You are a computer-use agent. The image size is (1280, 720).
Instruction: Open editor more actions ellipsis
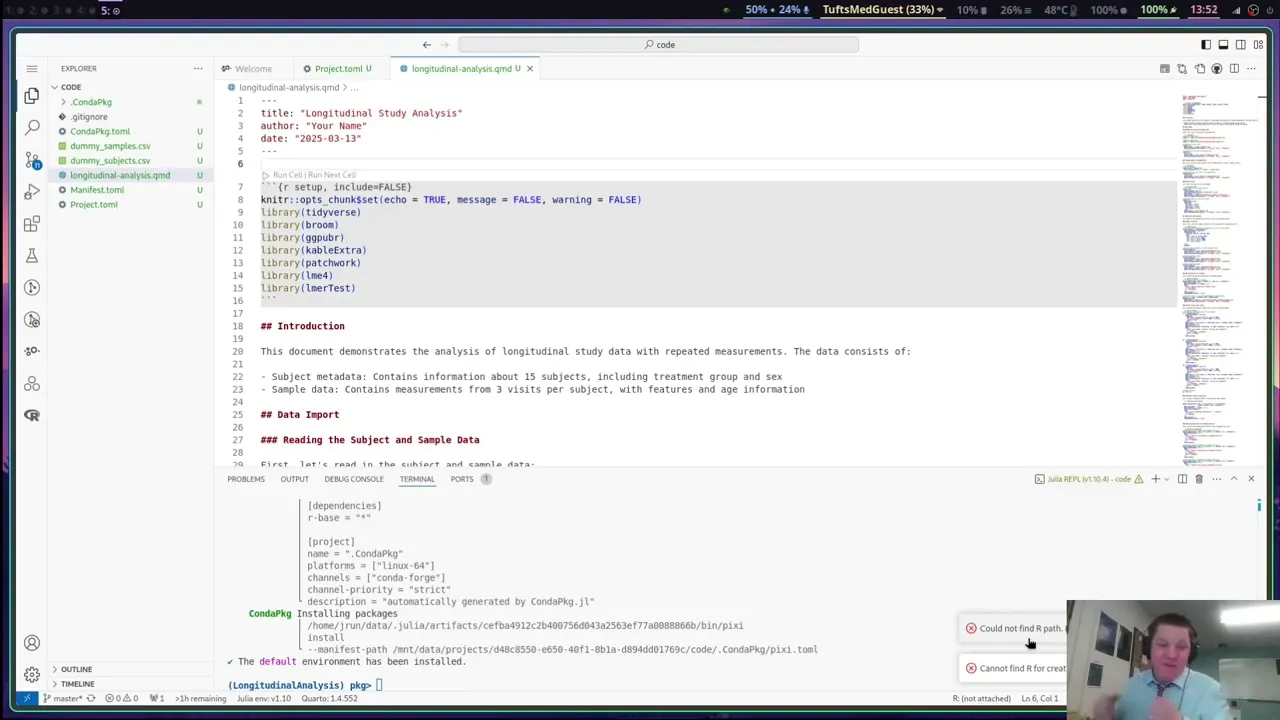coord(1251,69)
